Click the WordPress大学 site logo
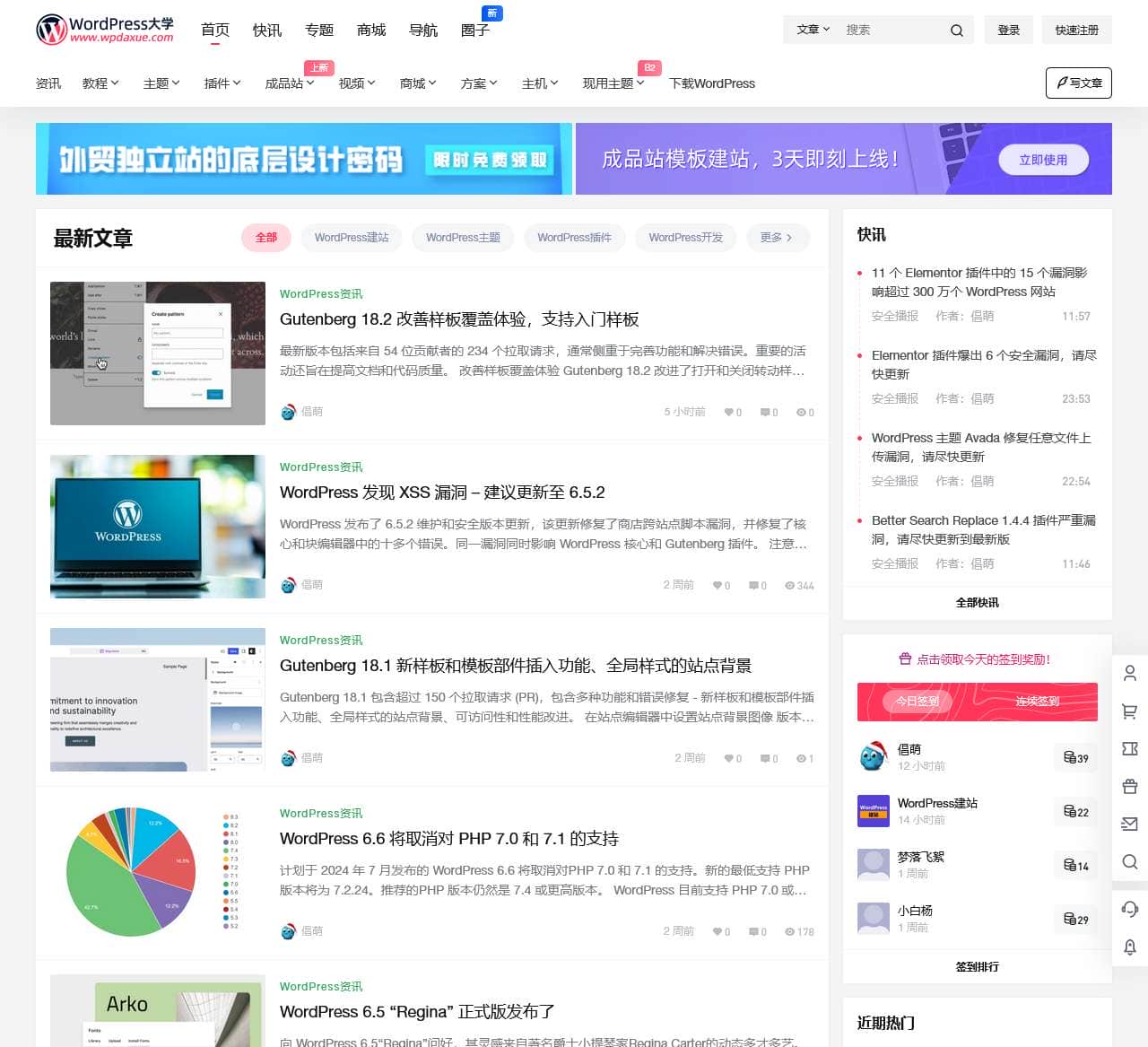Image resolution: width=1148 pixels, height=1047 pixels. 105,30
